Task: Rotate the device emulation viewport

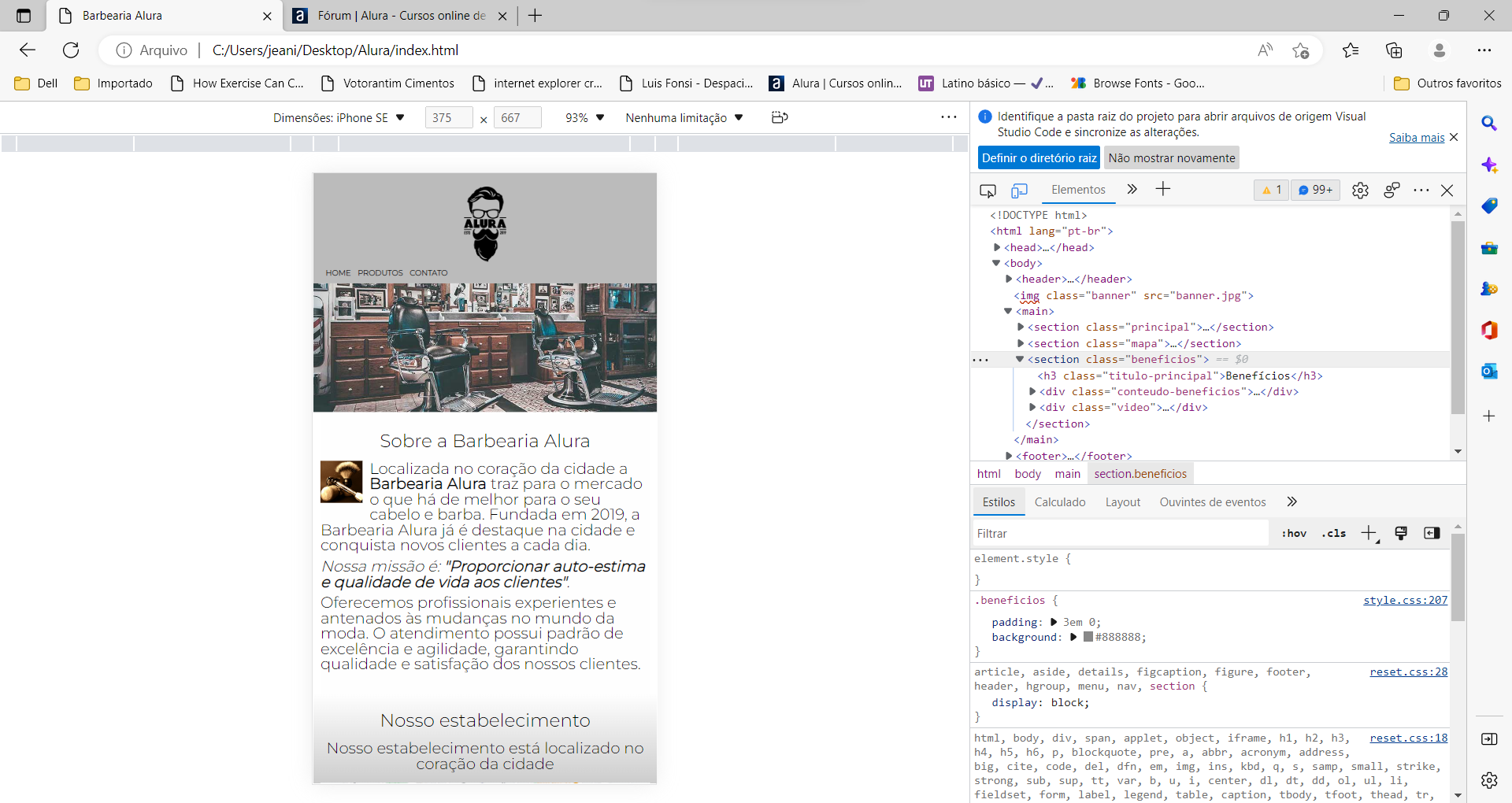Action: (x=780, y=117)
